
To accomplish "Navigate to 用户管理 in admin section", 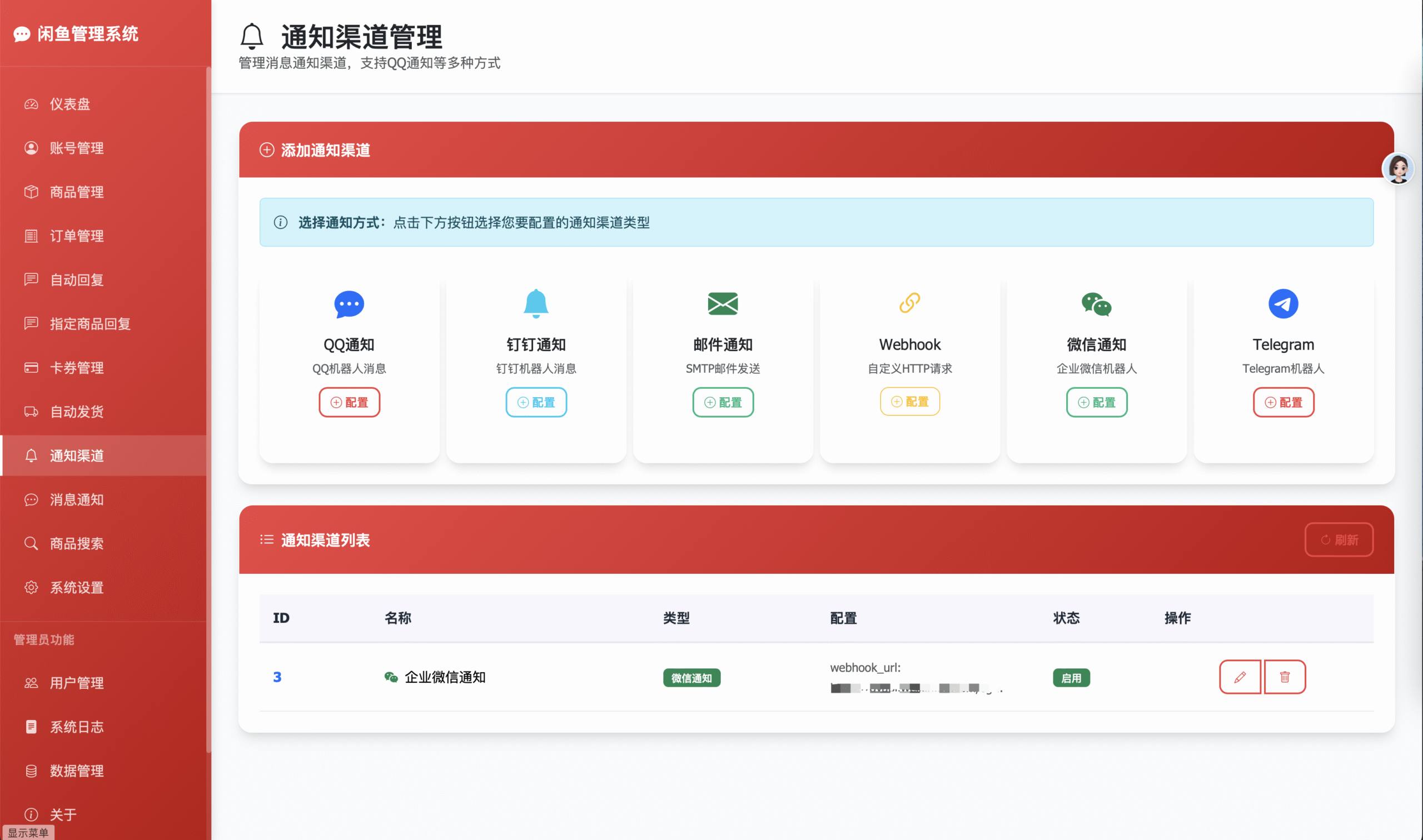I will pos(77,683).
